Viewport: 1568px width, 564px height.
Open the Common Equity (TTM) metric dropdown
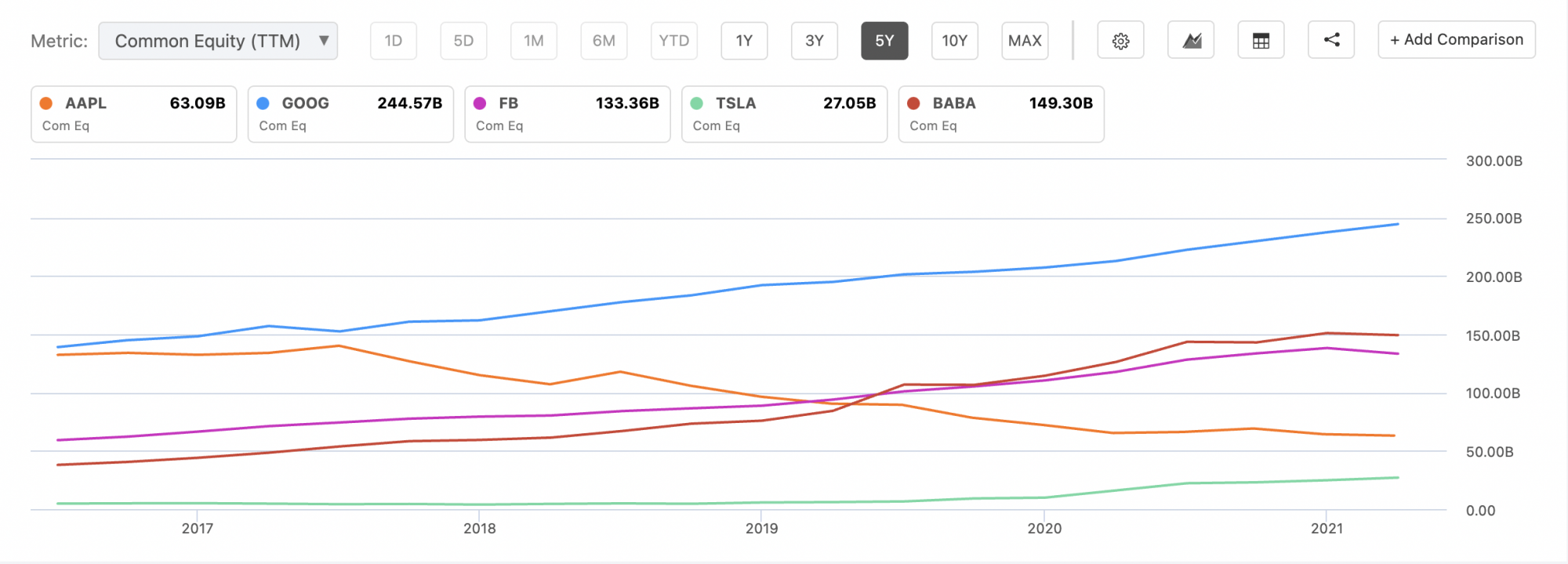coord(208,41)
